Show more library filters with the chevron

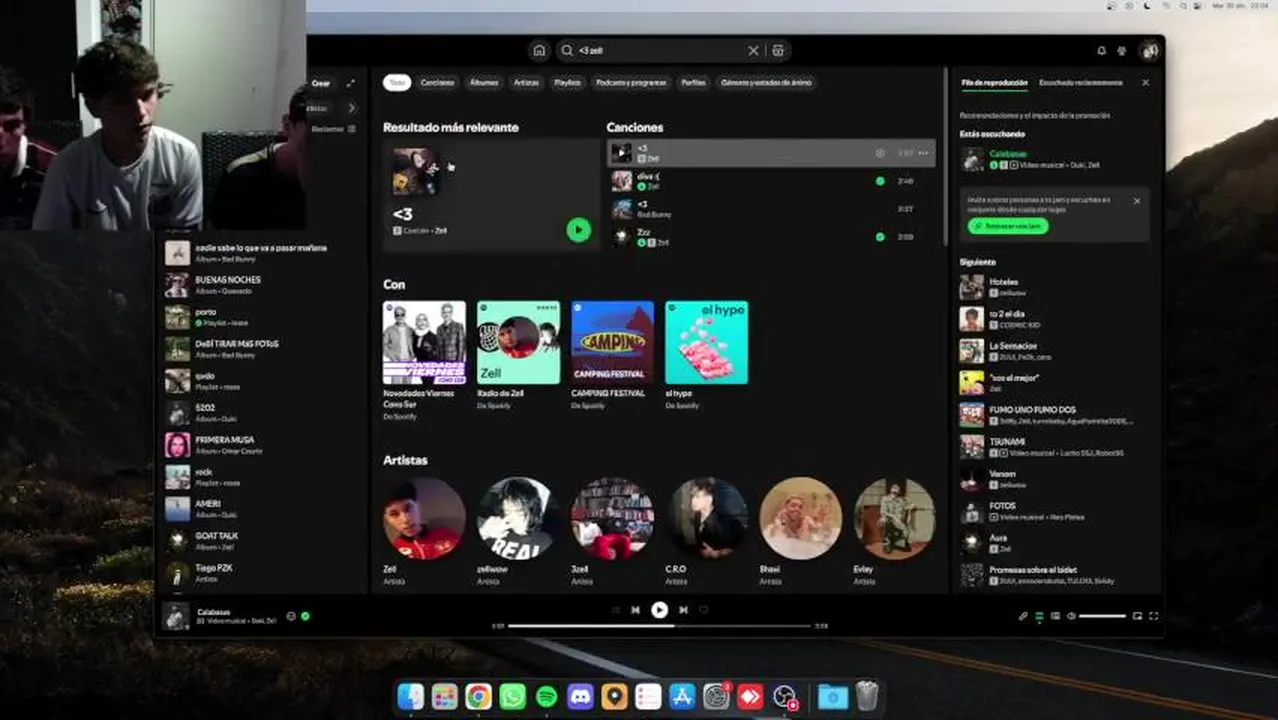click(352, 108)
